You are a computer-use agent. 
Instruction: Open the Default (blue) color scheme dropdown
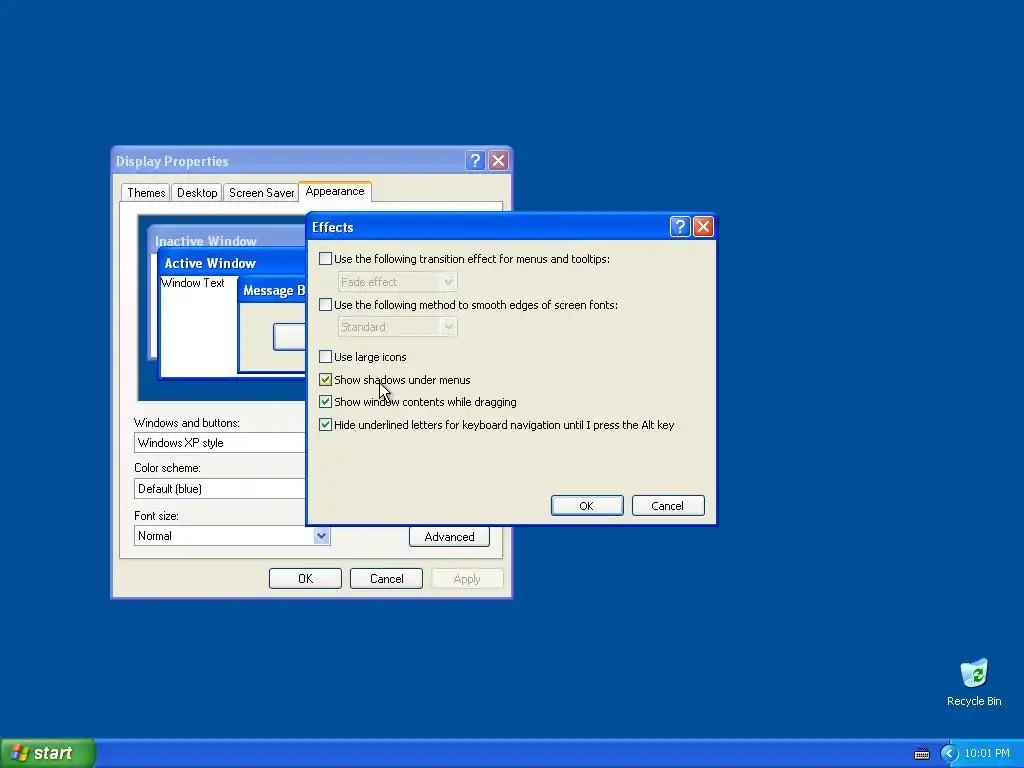tap(220, 488)
